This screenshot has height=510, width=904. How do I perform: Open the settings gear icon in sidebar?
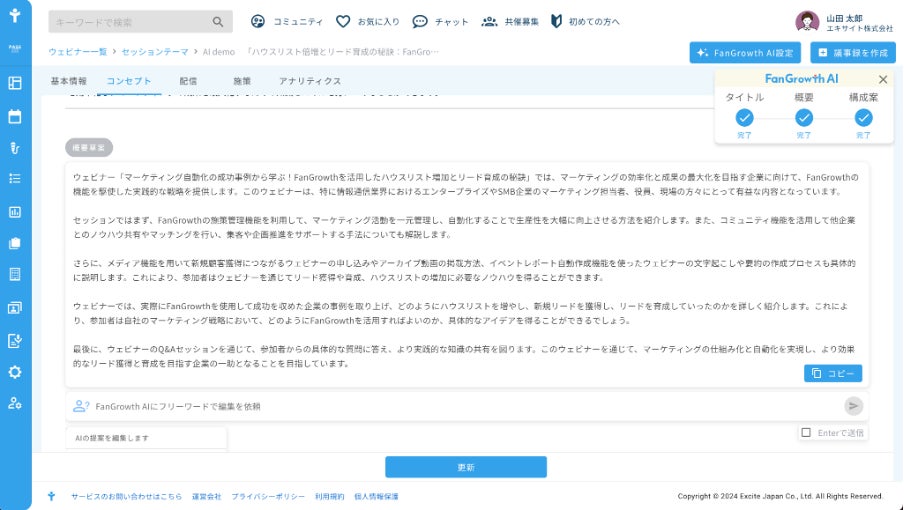(x=15, y=372)
